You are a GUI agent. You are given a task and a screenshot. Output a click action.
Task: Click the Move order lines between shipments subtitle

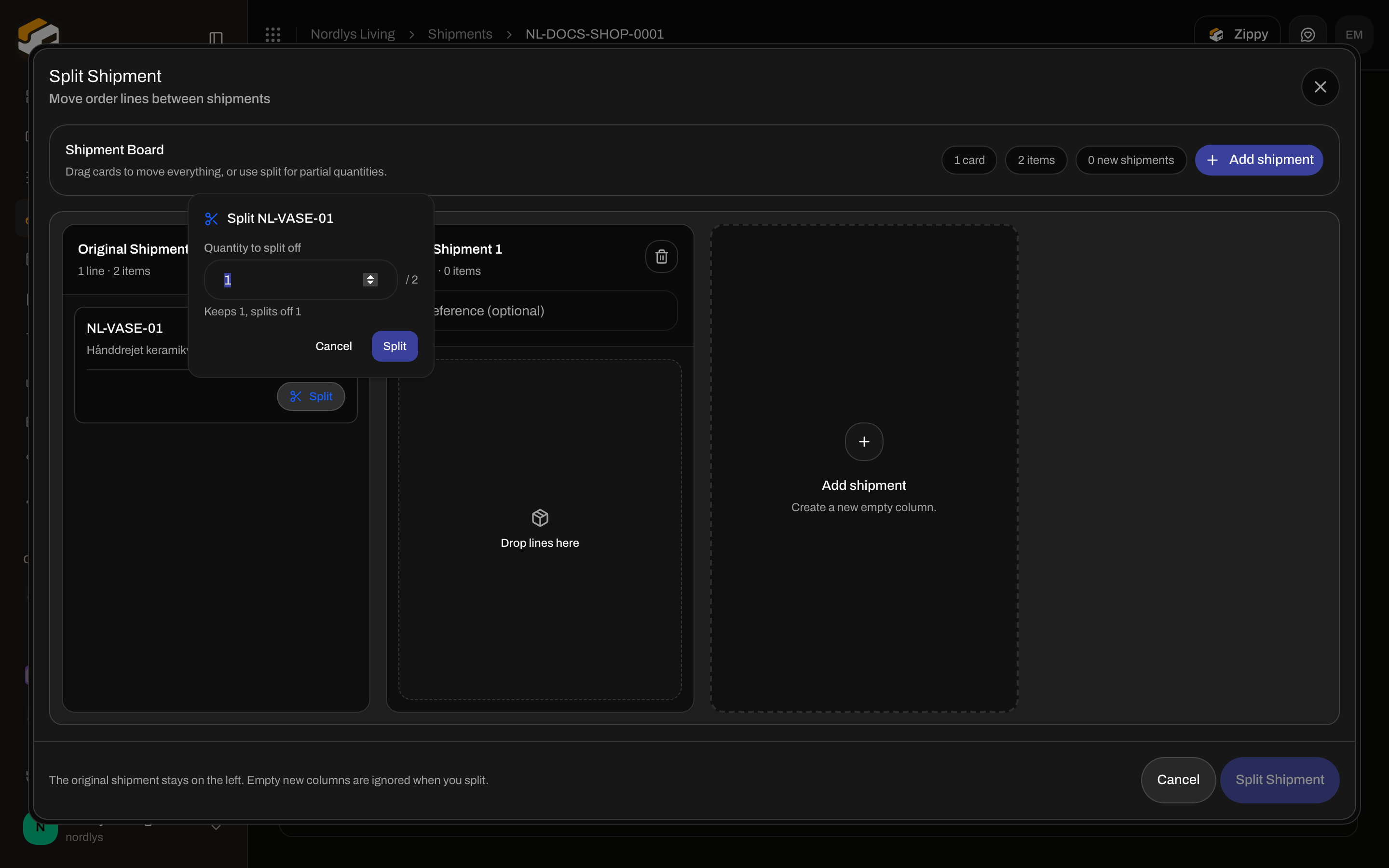160,99
